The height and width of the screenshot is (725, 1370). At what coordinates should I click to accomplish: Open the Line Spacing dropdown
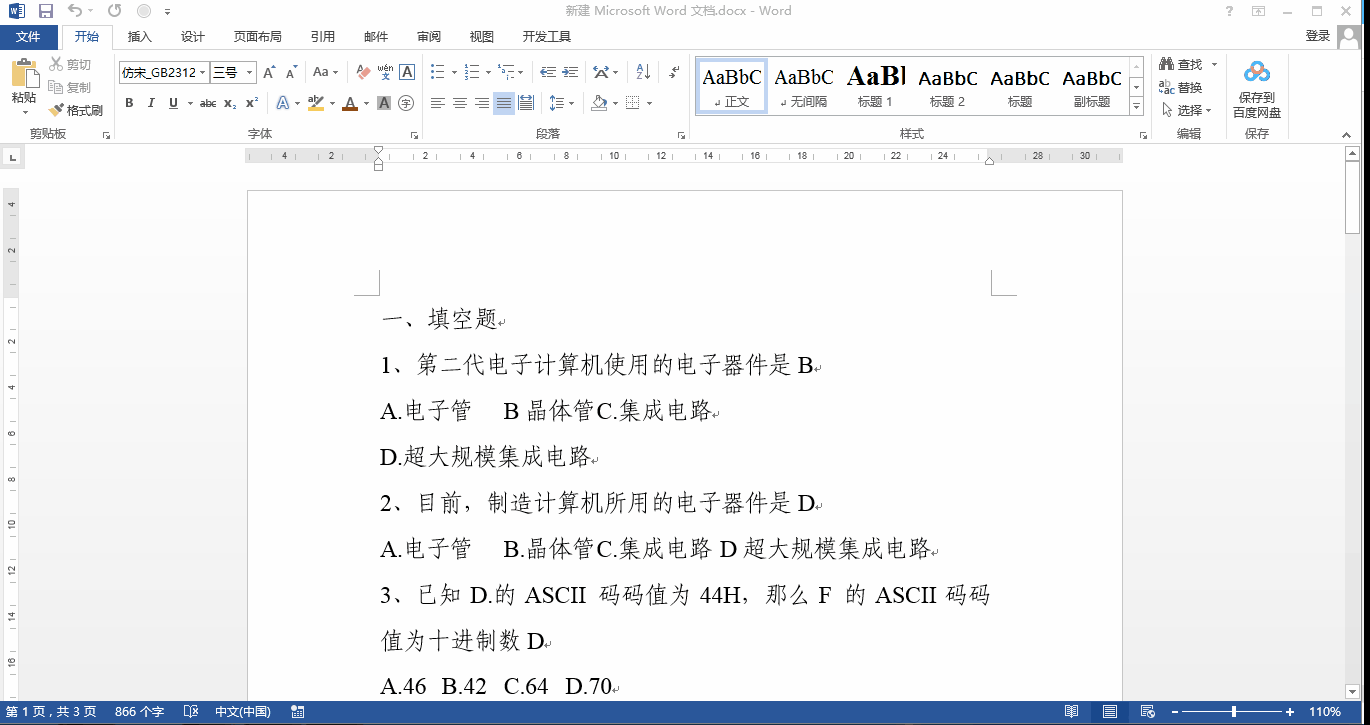tap(563, 103)
